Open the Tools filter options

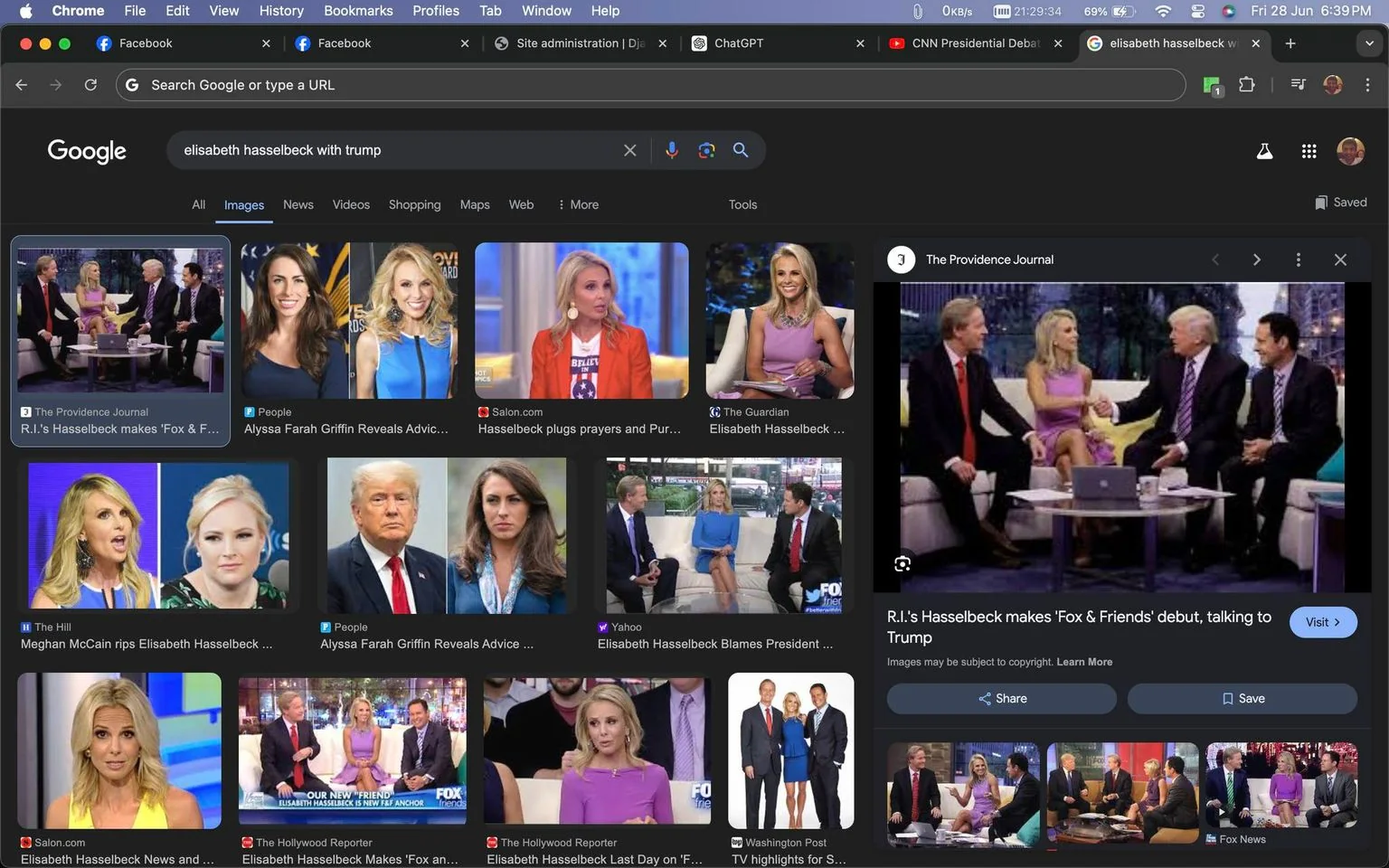click(x=742, y=204)
